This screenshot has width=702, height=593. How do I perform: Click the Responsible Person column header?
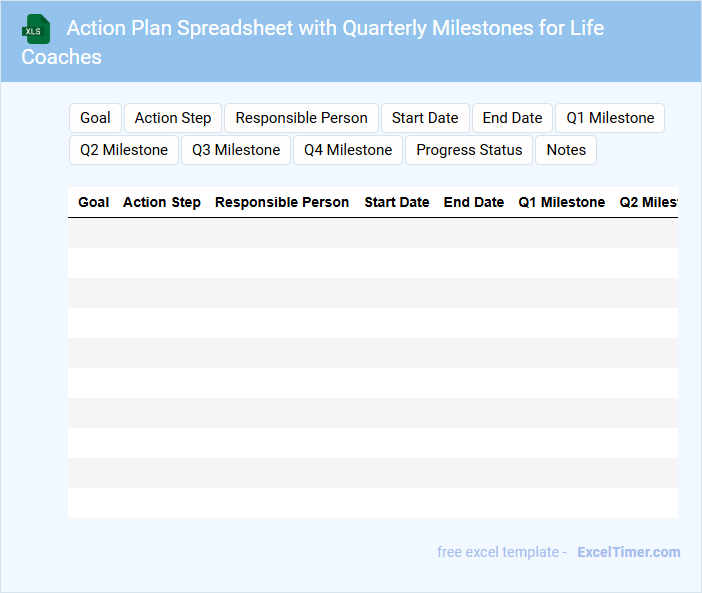(x=282, y=202)
